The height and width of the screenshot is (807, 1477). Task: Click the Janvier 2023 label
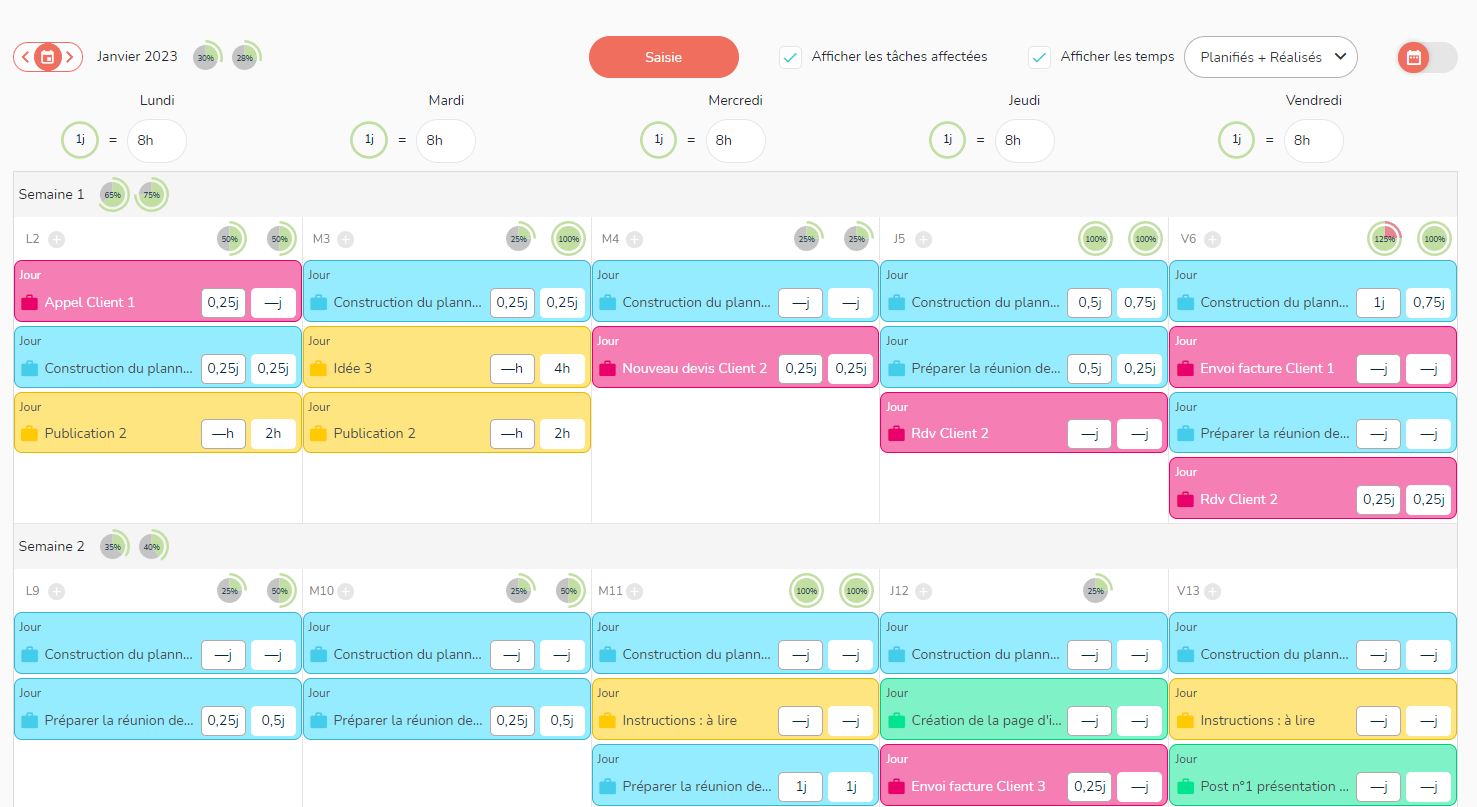coord(137,56)
